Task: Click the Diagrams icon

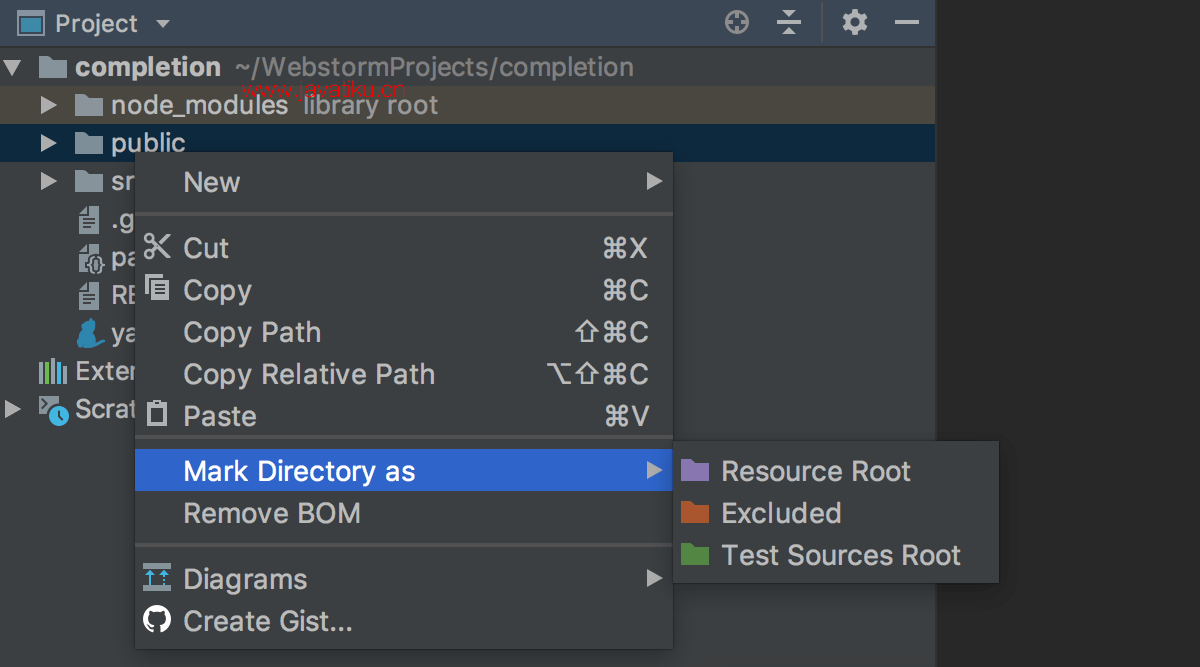Action: [x=157, y=578]
